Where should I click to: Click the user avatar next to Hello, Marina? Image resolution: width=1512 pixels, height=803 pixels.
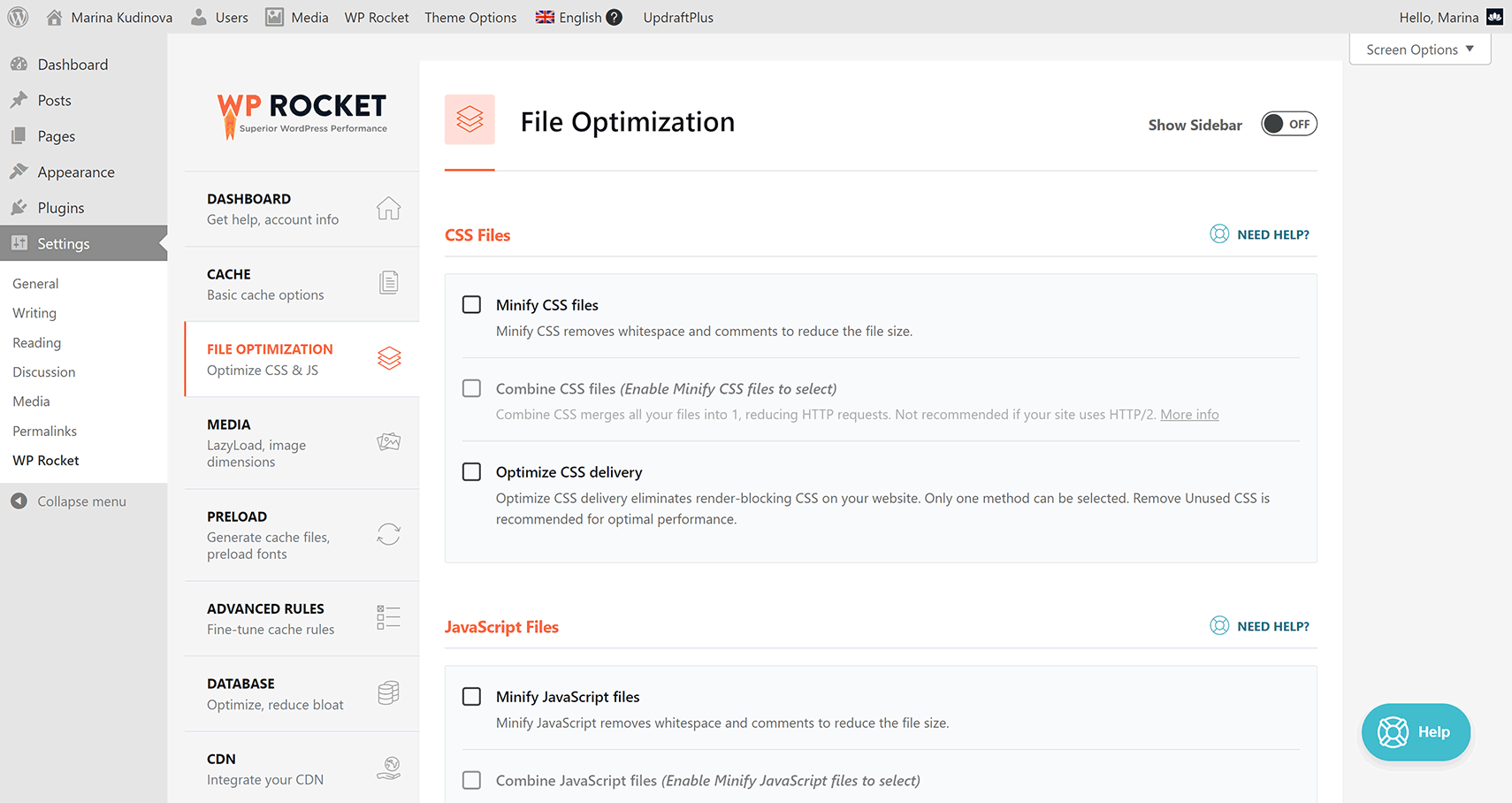(1494, 17)
